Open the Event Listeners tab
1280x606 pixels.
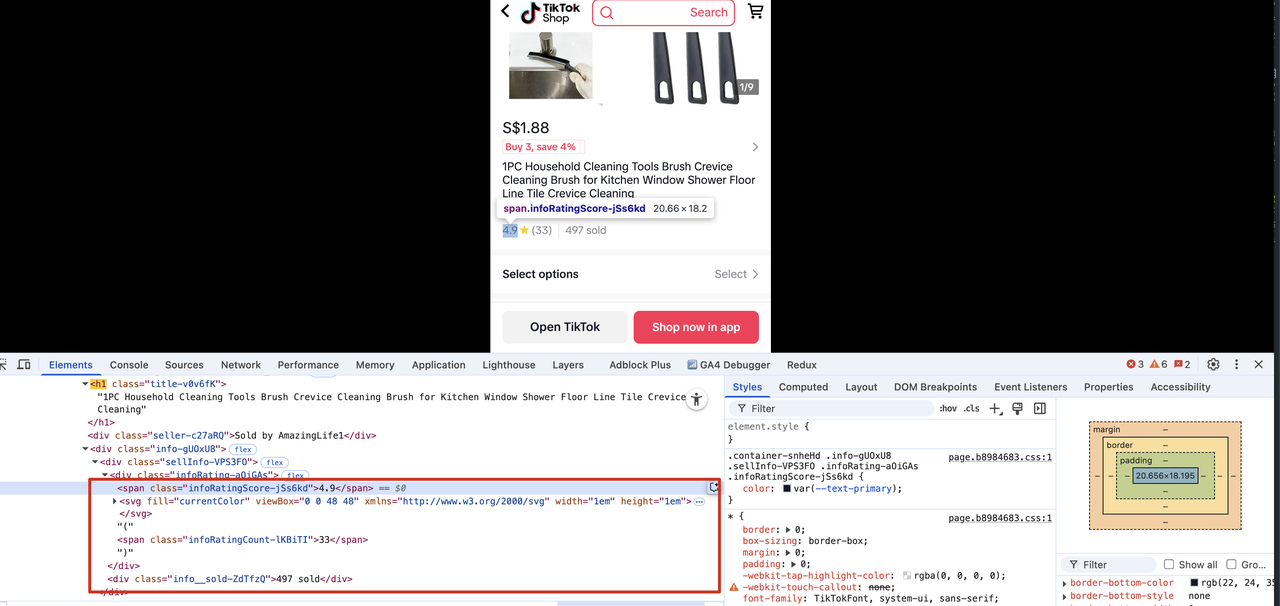pos(1030,387)
